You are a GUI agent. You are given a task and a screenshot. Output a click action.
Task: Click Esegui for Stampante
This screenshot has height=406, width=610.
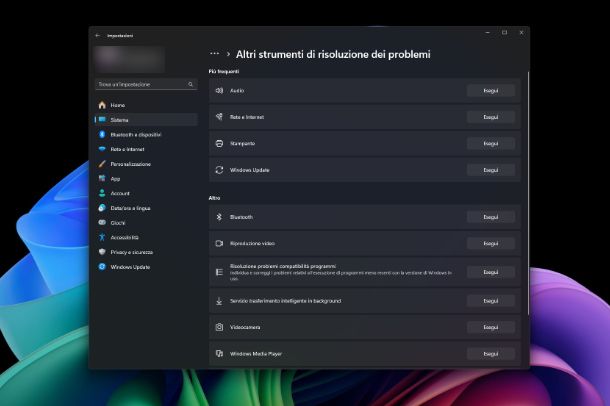pyautogui.click(x=491, y=144)
